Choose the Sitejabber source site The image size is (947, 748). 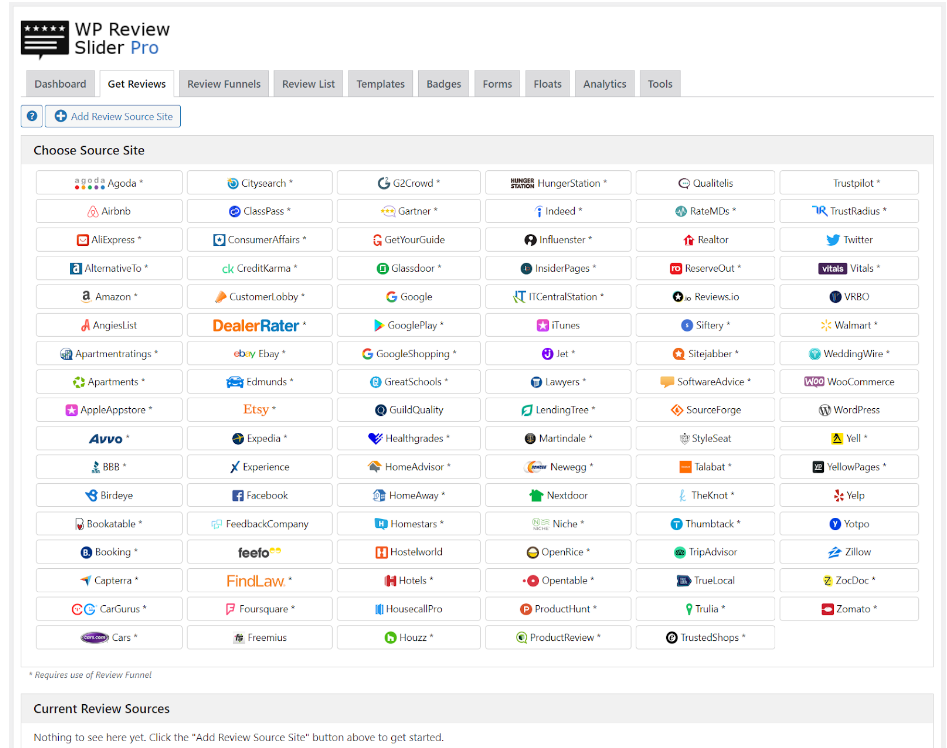705,353
